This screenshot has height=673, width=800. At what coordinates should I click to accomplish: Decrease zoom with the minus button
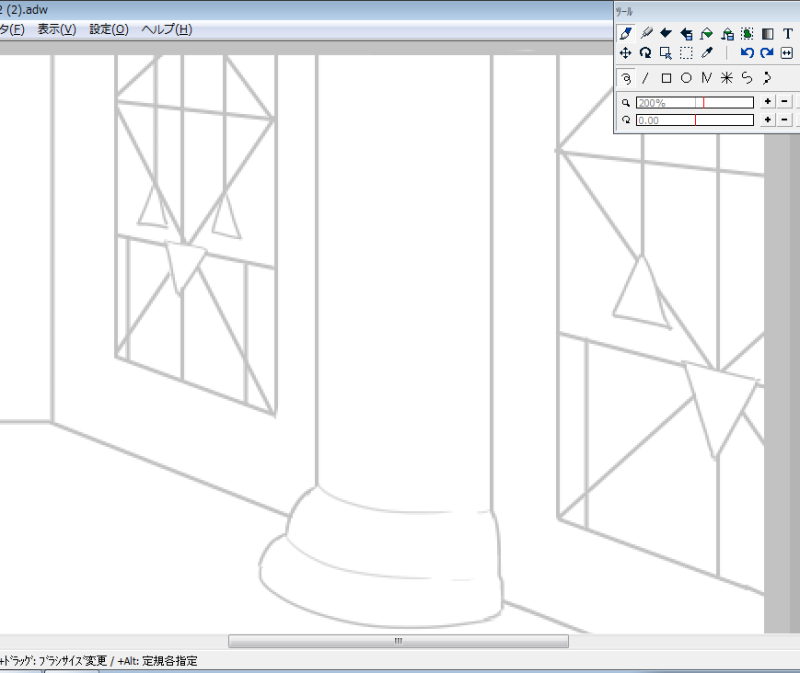click(x=785, y=102)
